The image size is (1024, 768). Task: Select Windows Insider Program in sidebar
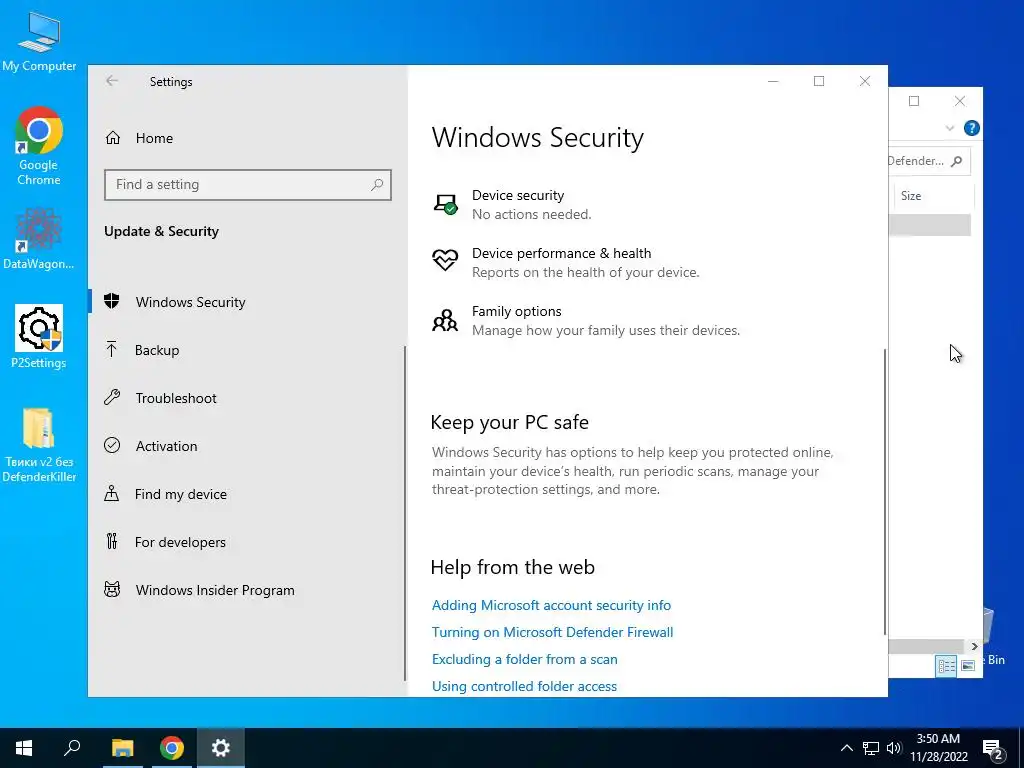(247, 590)
